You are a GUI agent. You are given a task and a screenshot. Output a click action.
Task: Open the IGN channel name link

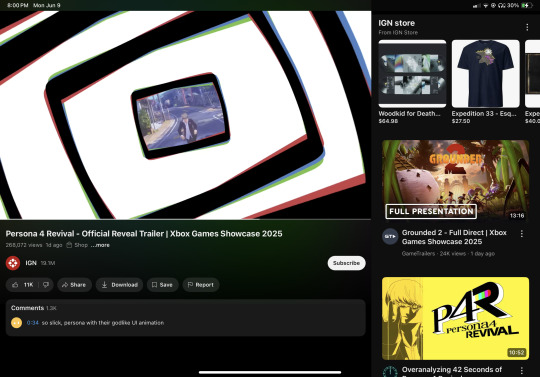31,263
